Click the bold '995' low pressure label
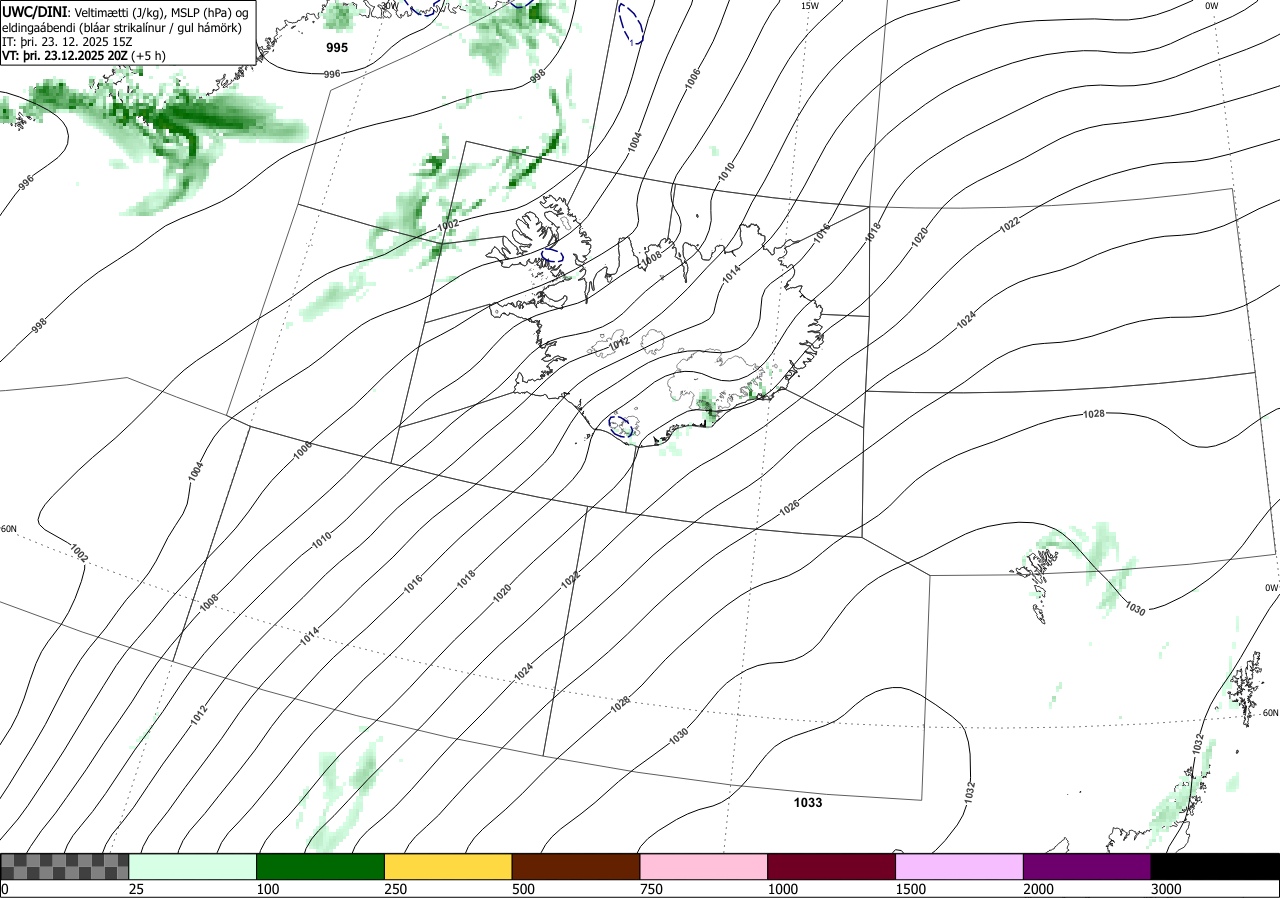 (x=338, y=48)
